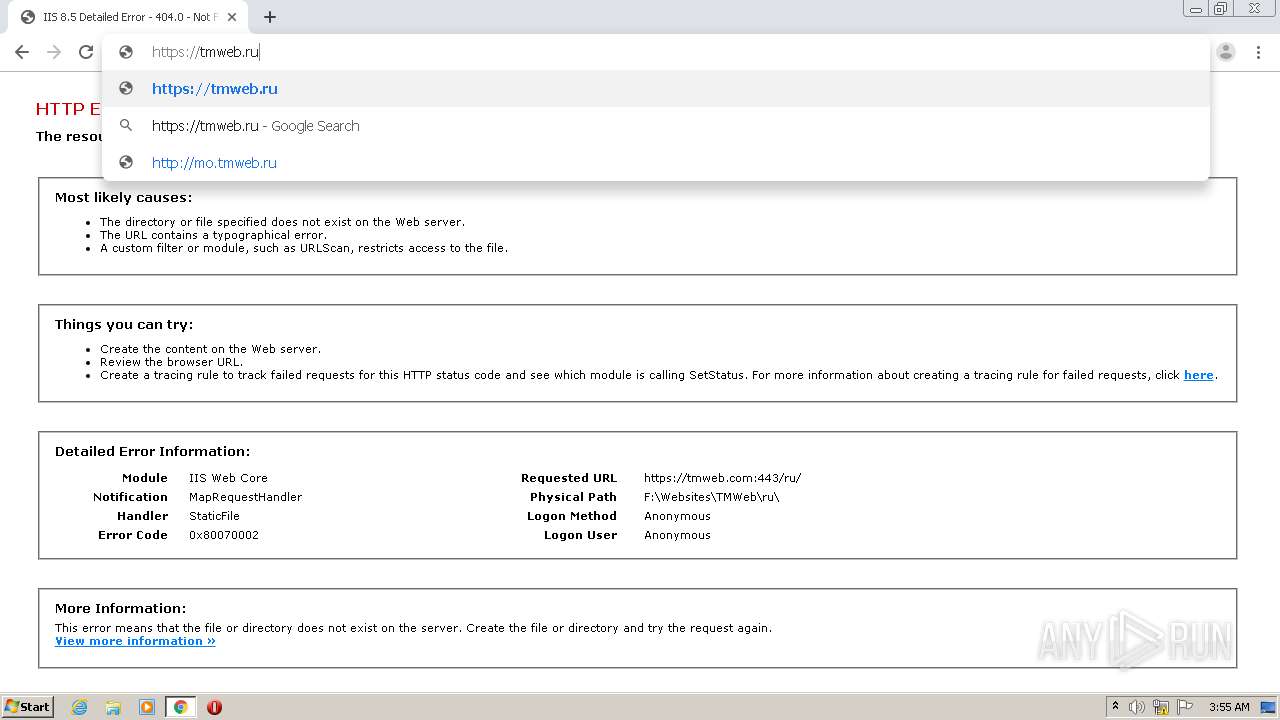Viewport: 1280px width, 720px height.
Task: Click the 'Things you can try:' heading
Action: coord(124,325)
